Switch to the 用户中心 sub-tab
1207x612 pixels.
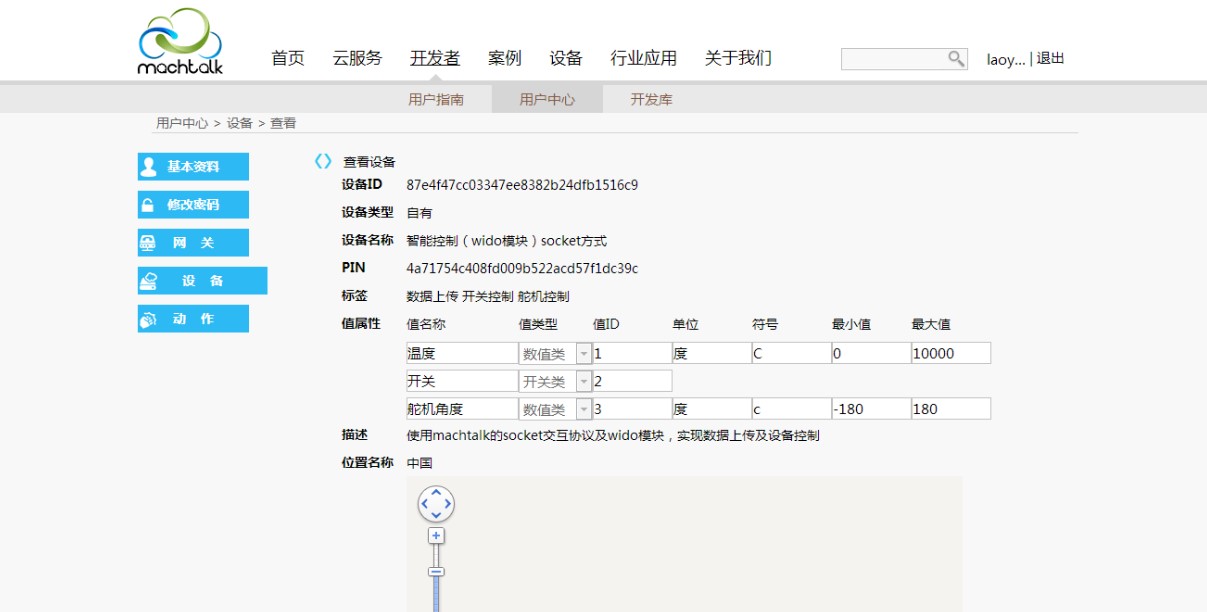[547, 99]
